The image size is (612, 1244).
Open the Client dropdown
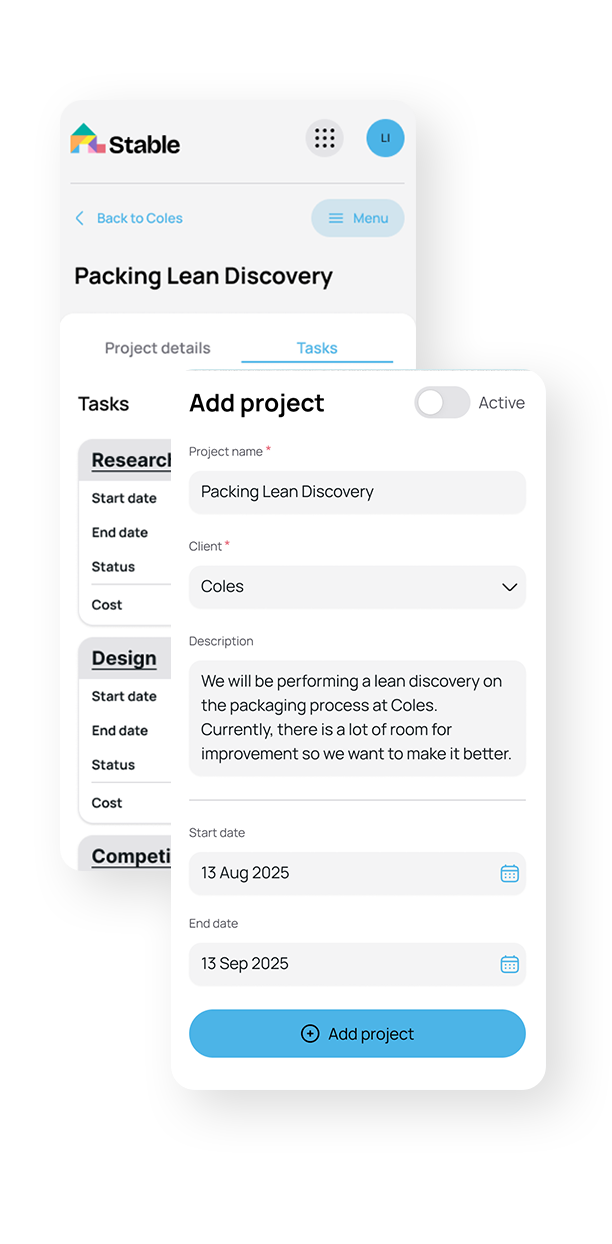(x=357, y=587)
